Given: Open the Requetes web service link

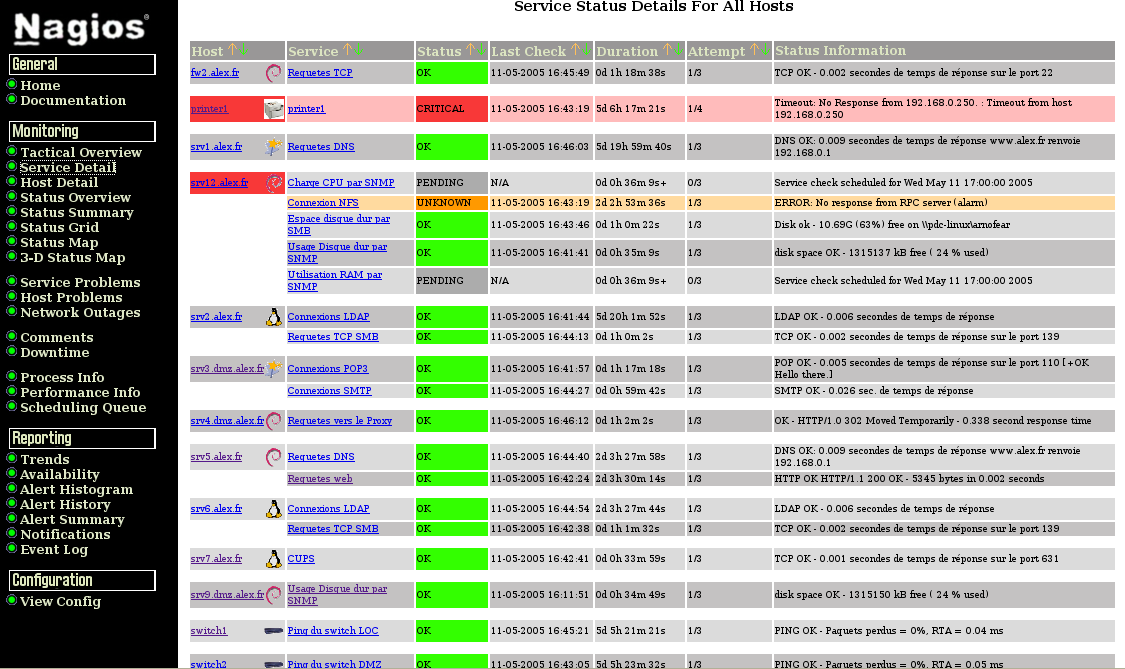Looking at the screenshot, I should pyautogui.click(x=320, y=479).
